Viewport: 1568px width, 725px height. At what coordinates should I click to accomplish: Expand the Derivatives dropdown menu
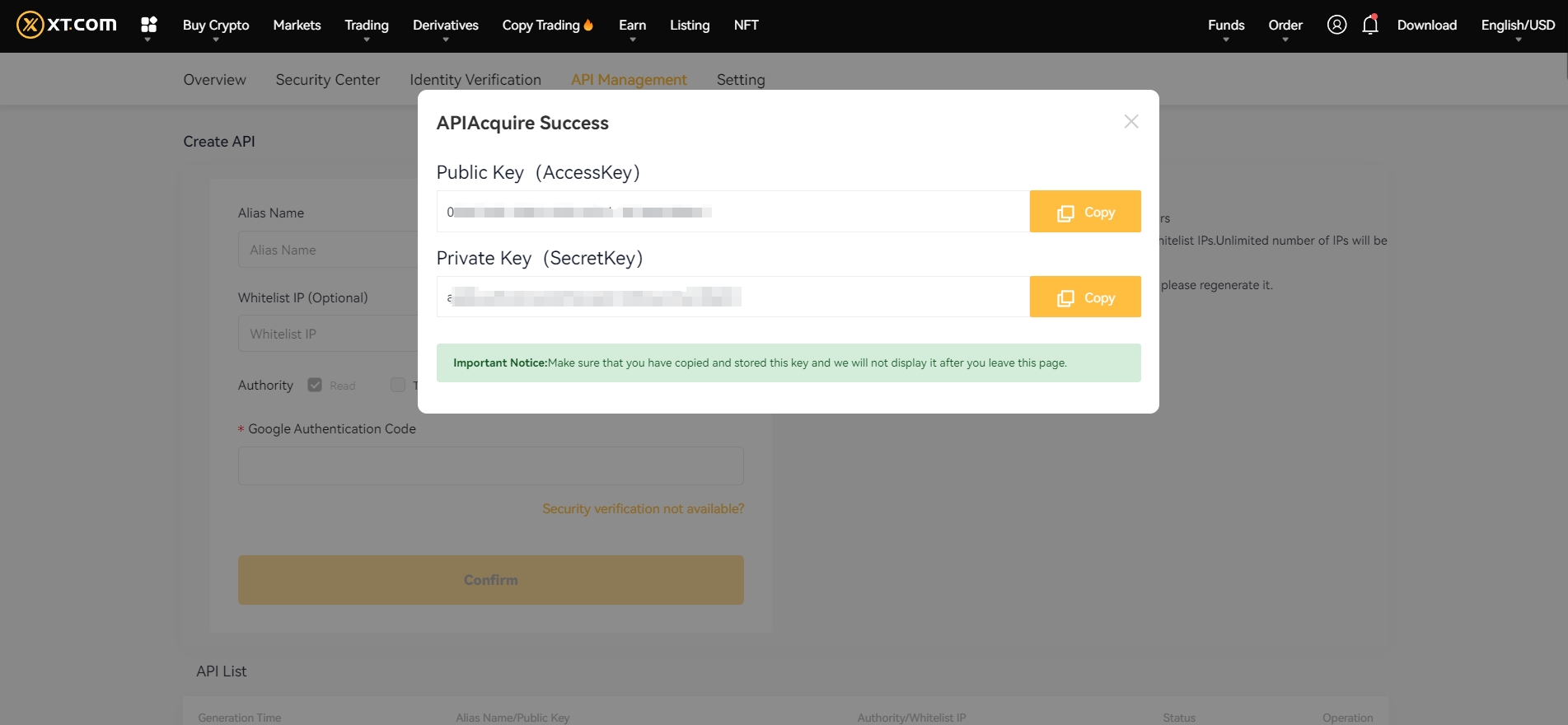click(445, 26)
